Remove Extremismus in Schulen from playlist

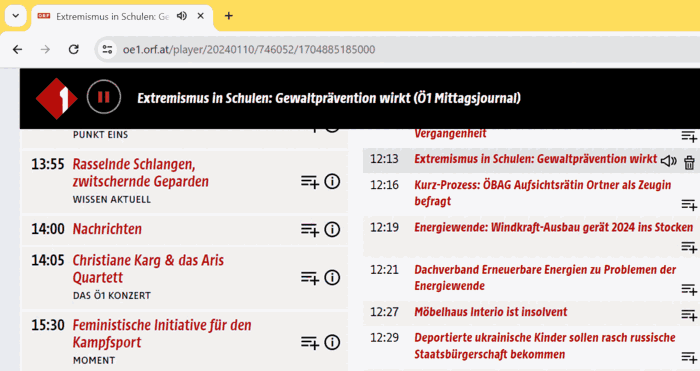tap(689, 162)
